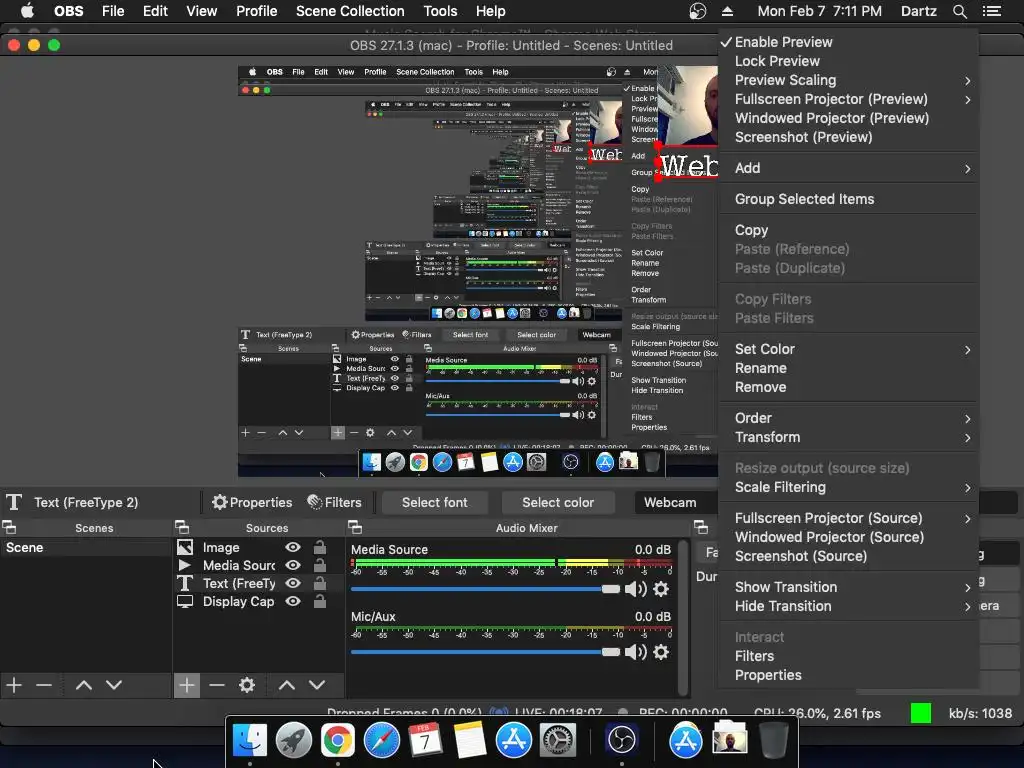The height and width of the screenshot is (768, 1024).
Task: Expand Show Transition submenu
Action: pyautogui.click(x=848, y=587)
